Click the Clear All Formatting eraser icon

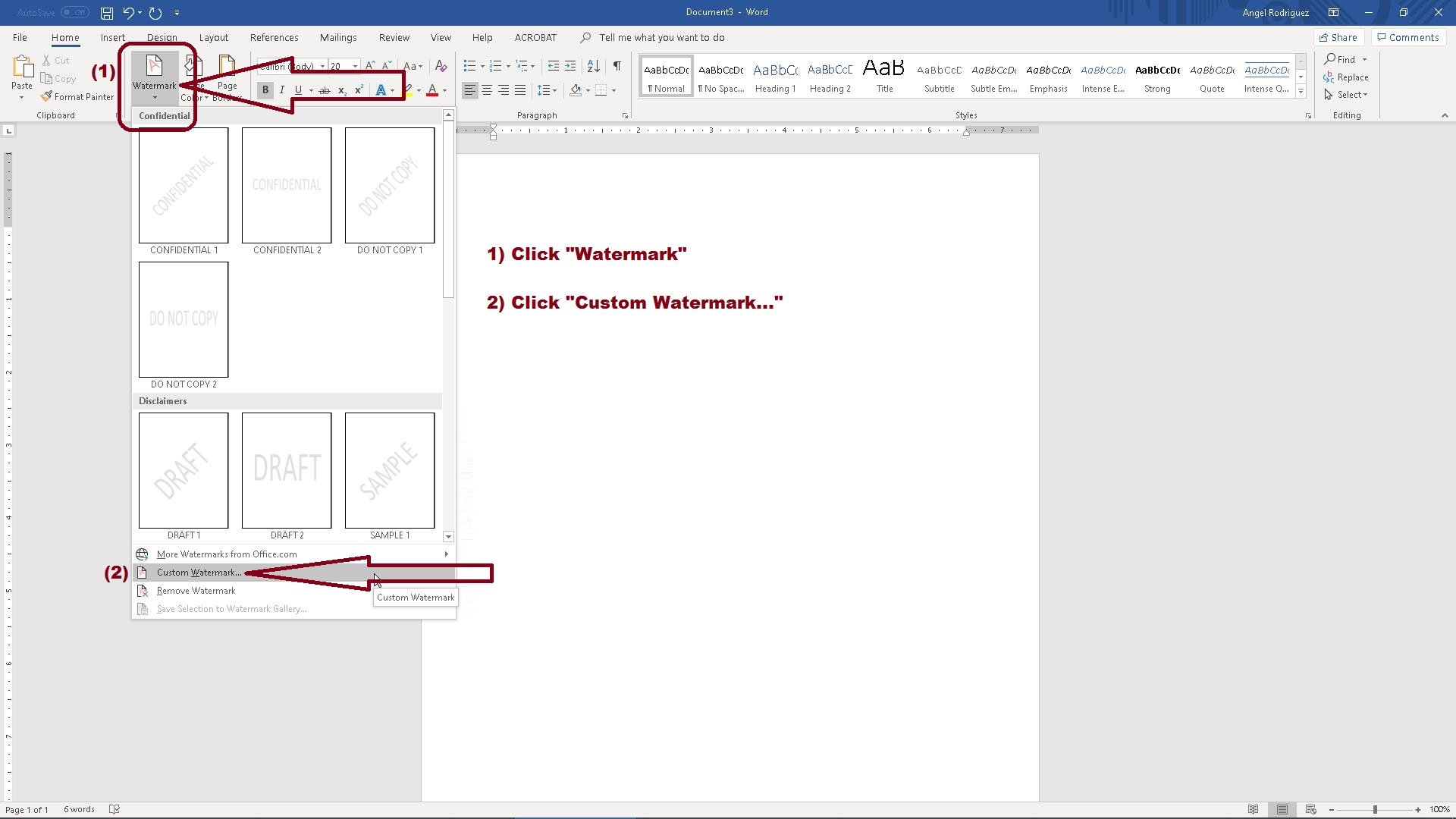click(441, 66)
